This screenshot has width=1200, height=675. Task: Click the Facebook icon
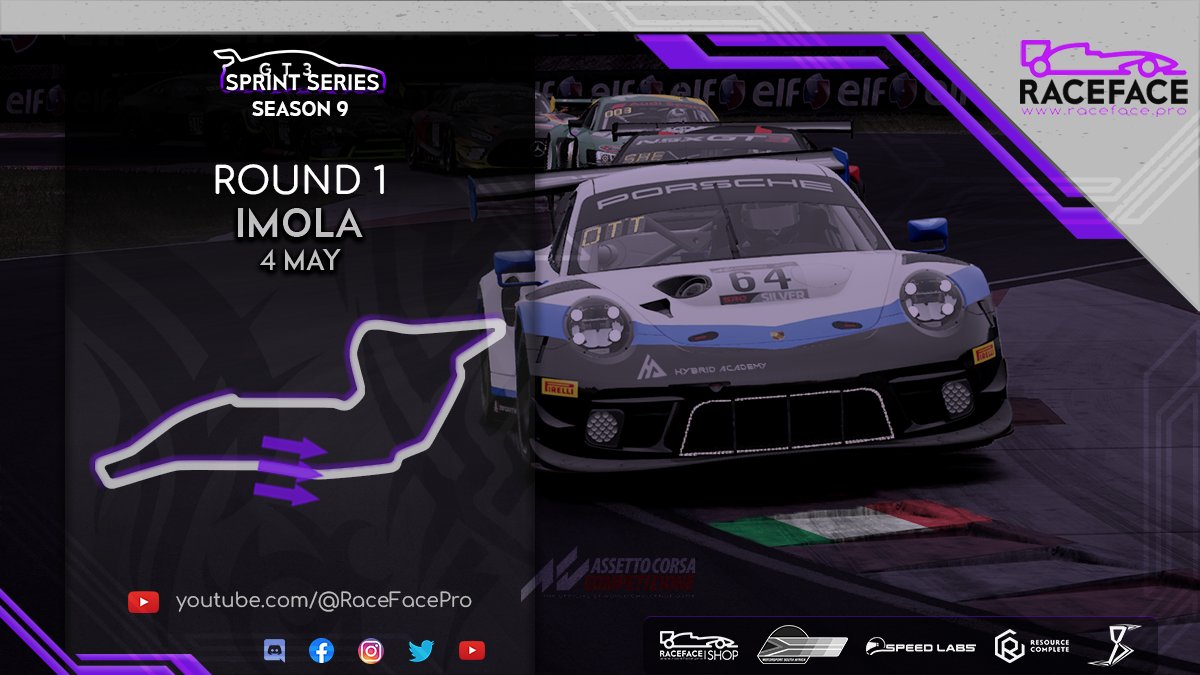coord(323,650)
